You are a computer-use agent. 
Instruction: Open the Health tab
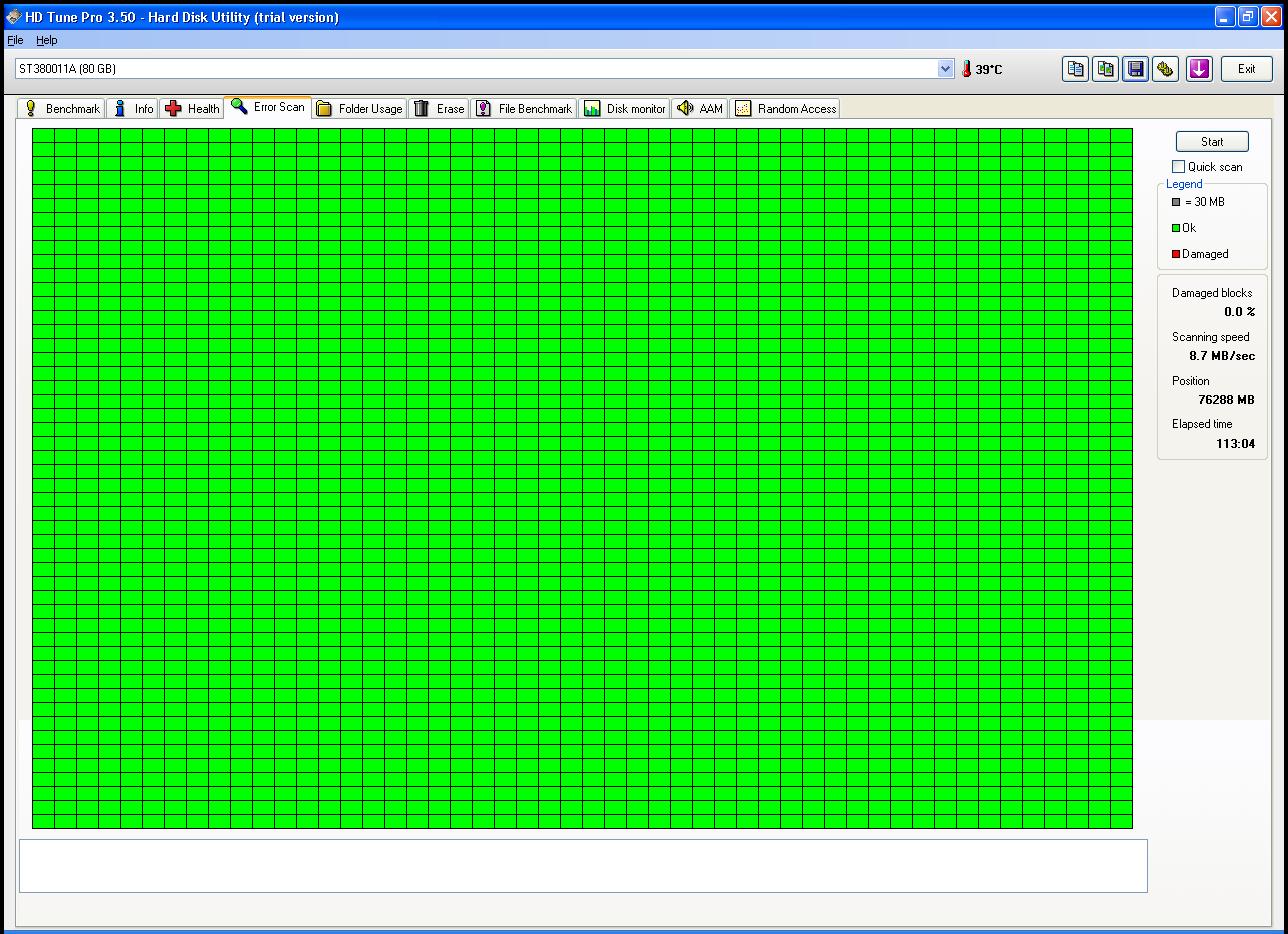coord(192,109)
